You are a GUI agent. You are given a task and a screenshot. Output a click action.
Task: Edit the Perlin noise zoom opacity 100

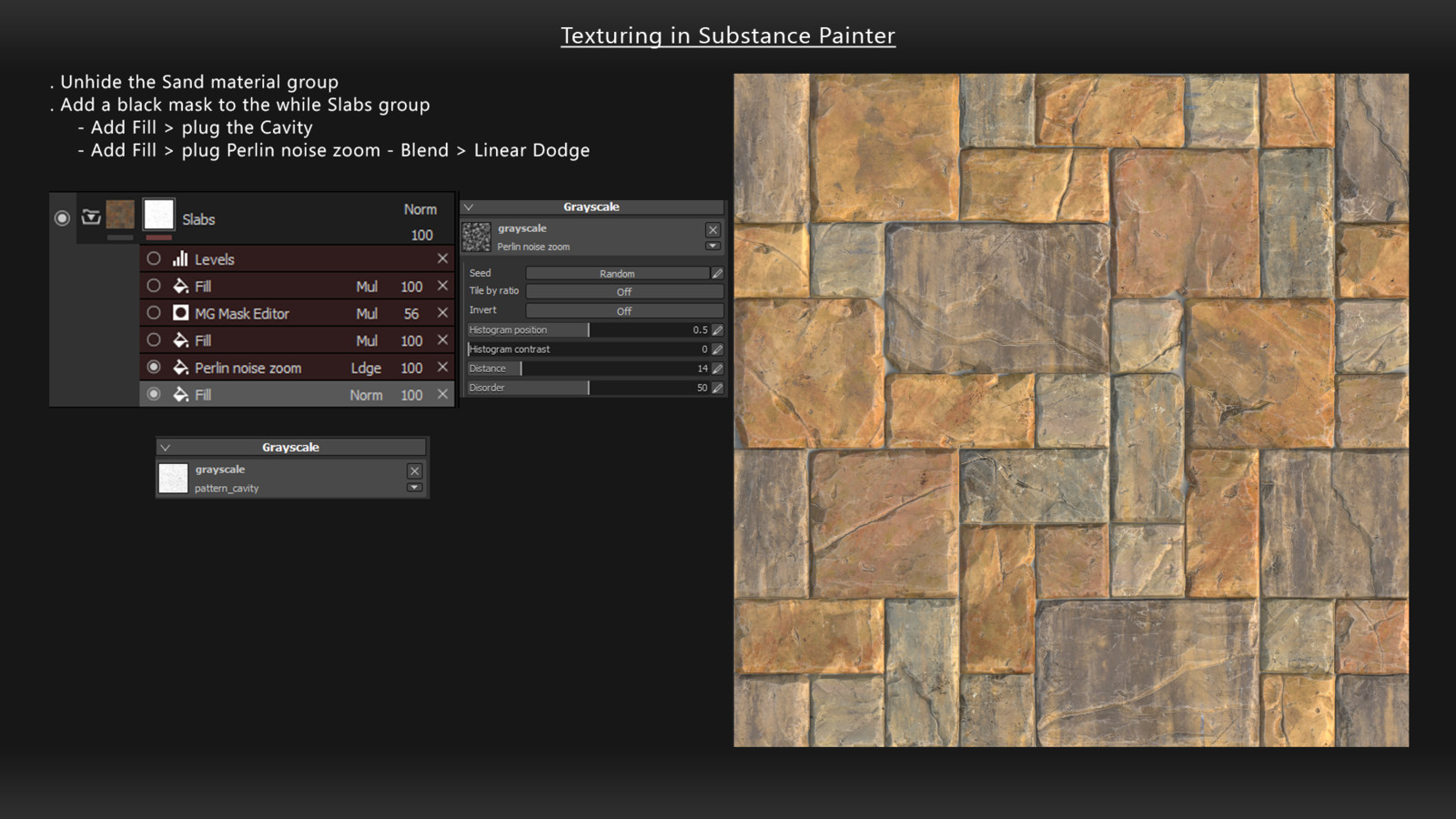click(411, 369)
